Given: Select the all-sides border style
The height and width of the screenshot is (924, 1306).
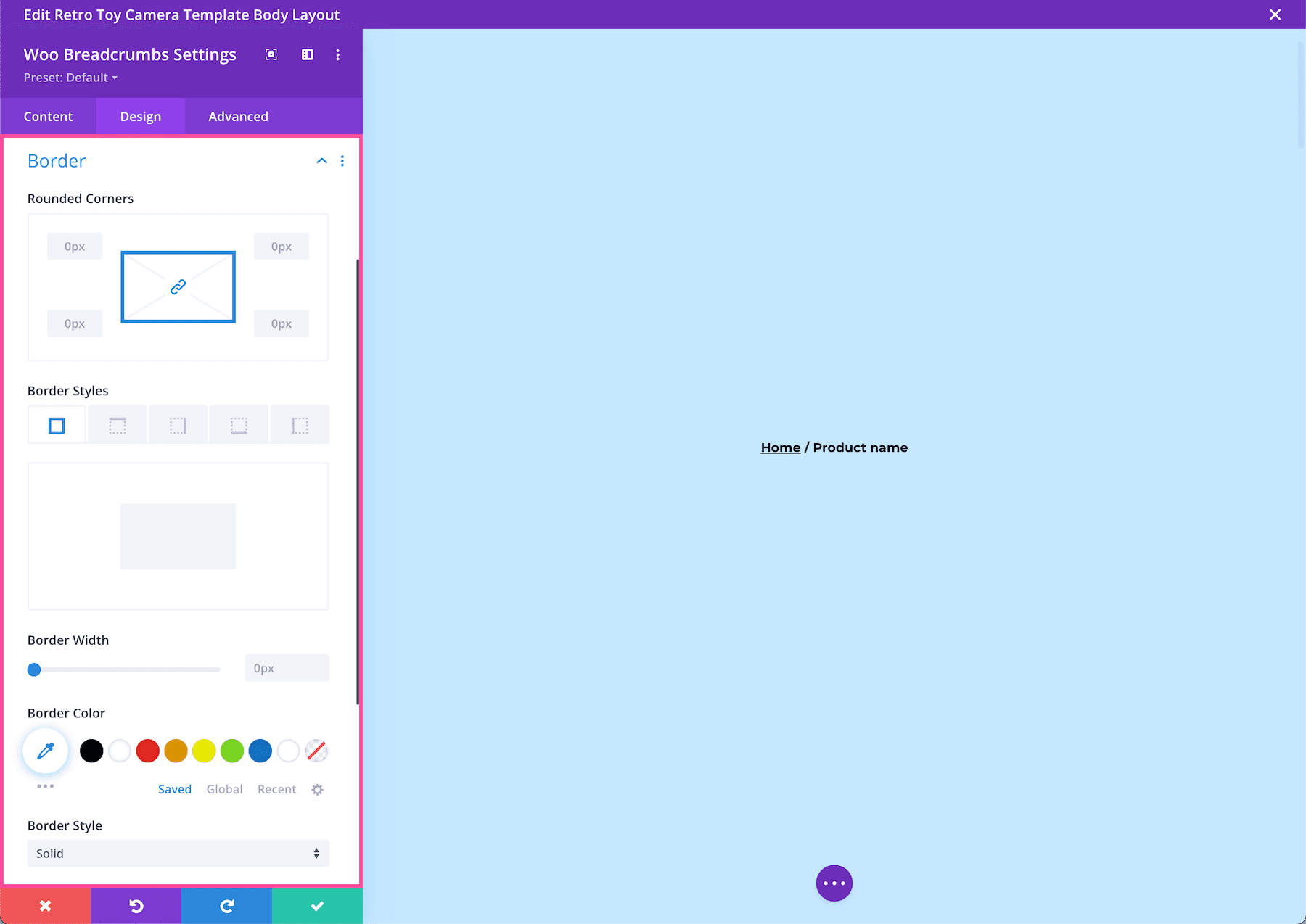Looking at the screenshot, I should [x=56, y=424].
